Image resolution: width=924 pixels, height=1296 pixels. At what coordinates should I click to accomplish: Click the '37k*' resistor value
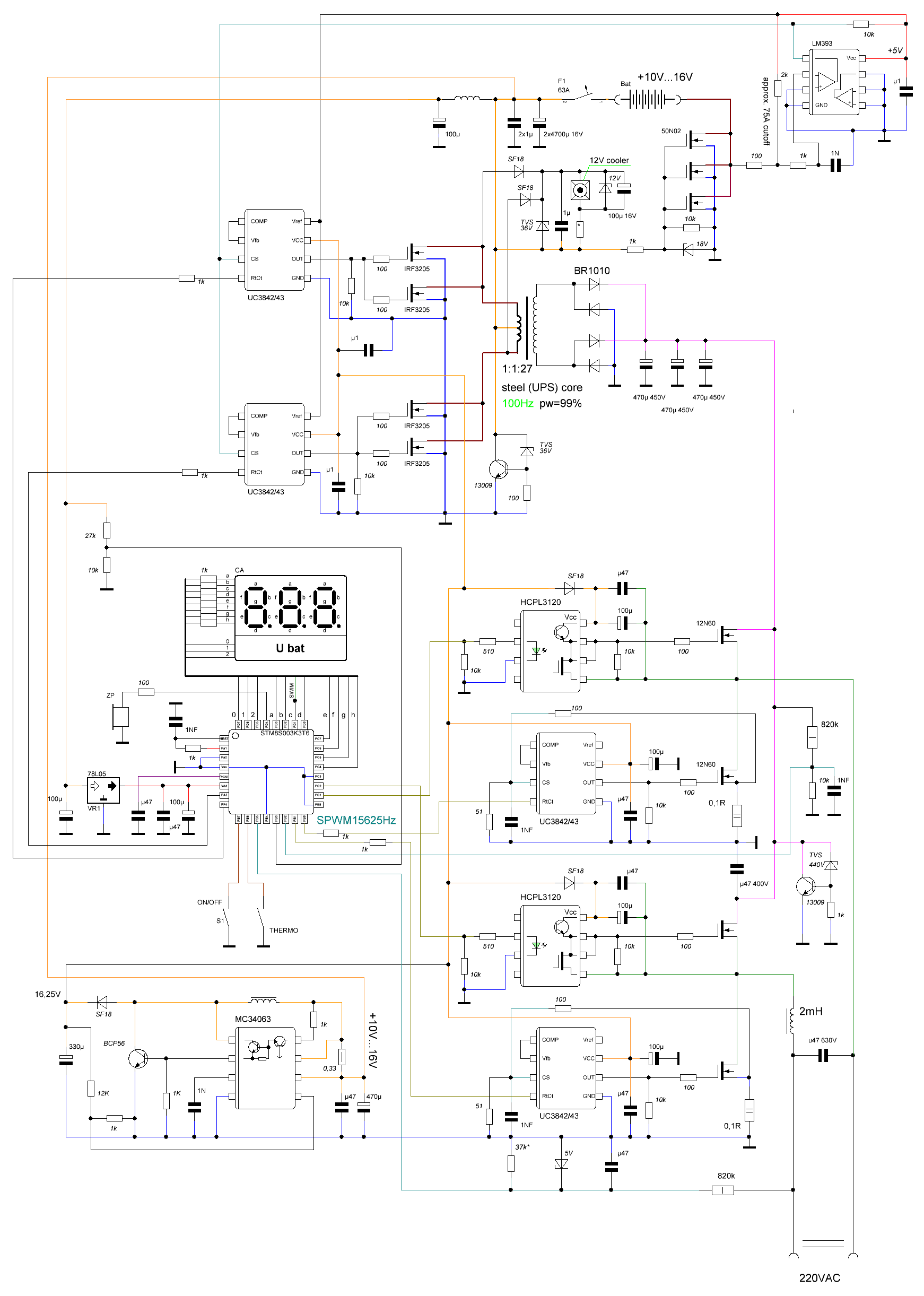pyautogui.click(x=522, y=1147)
